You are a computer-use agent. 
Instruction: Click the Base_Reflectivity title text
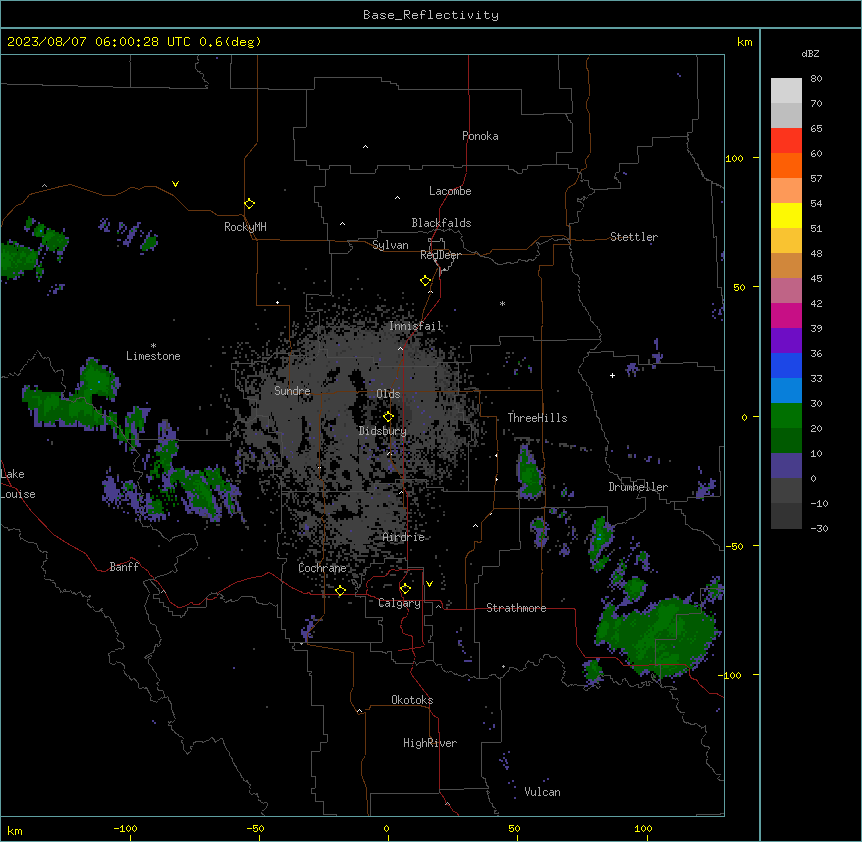tap(431, 15)
